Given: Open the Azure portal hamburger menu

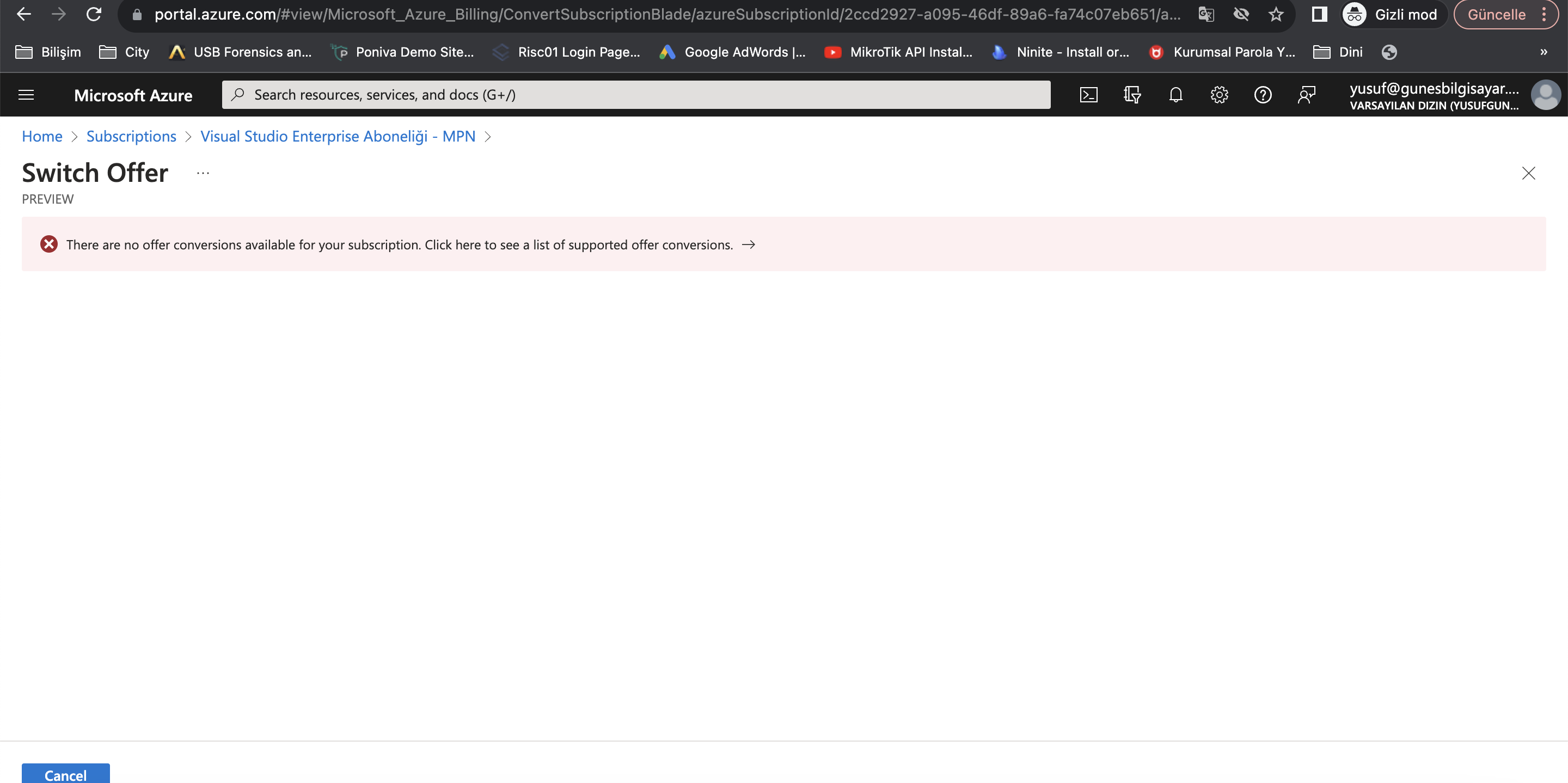Looking at the screenshot, I should coord(26,95).
